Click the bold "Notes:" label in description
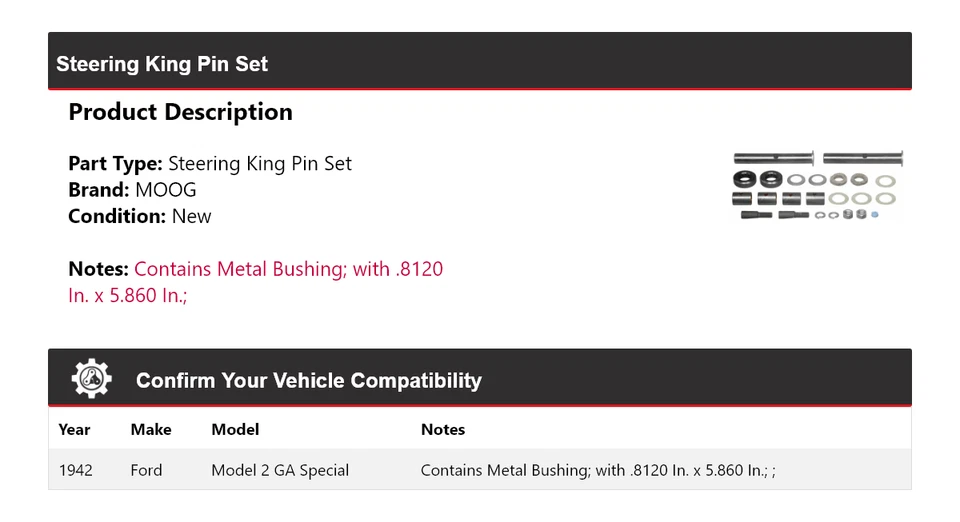This screenshot has height=522, width=960. click(98, 269)
